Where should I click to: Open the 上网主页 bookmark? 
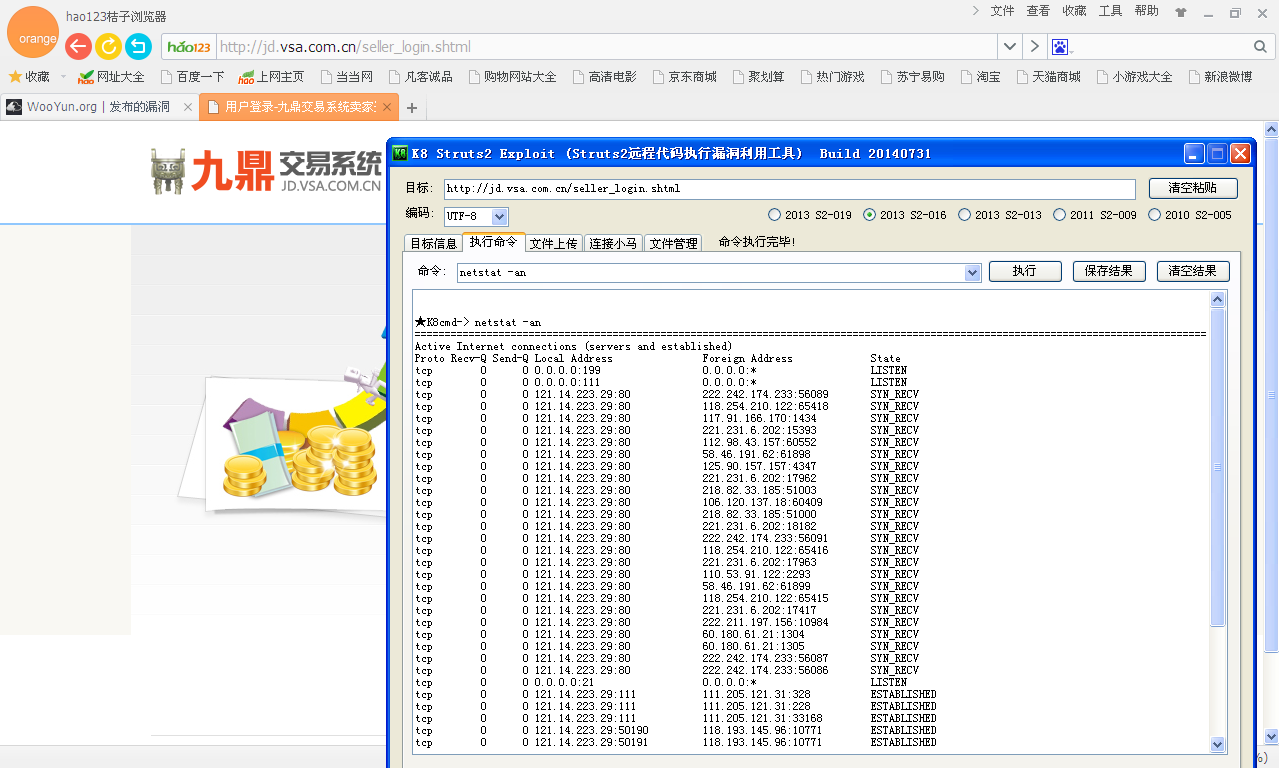[271, 77]
